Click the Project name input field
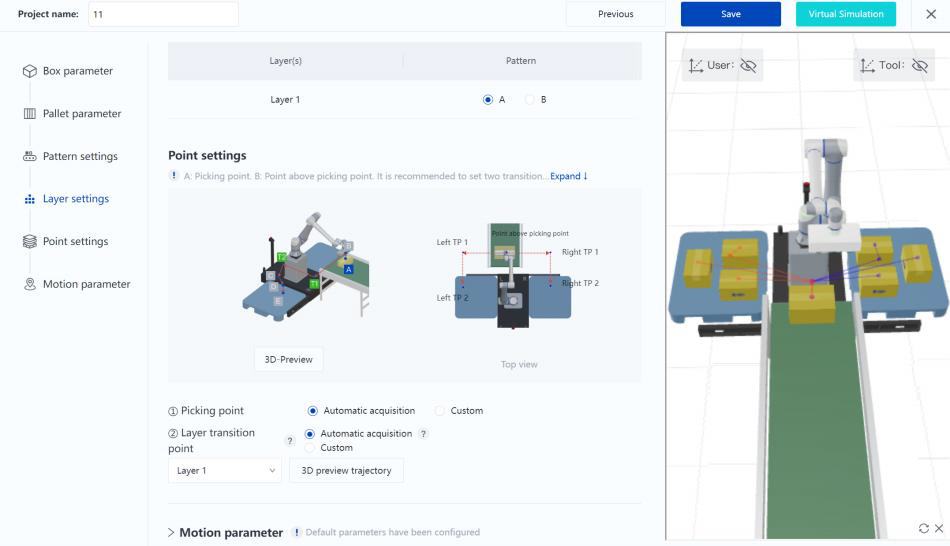Image resolution: width=950 pixels, height=546 pixels. tap(163, 14)
